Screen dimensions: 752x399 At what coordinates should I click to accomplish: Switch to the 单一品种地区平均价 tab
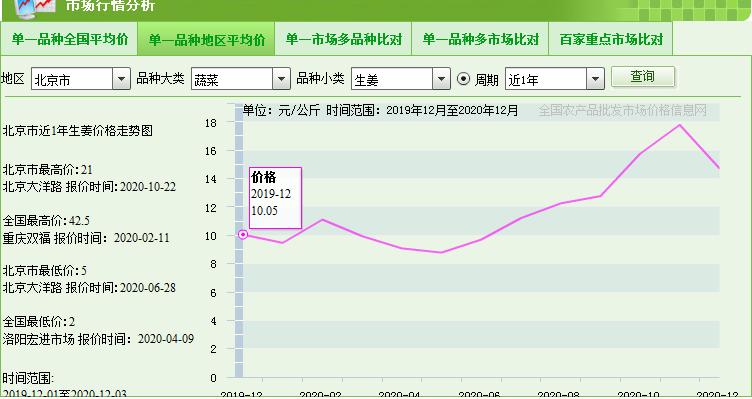point(207,39)
